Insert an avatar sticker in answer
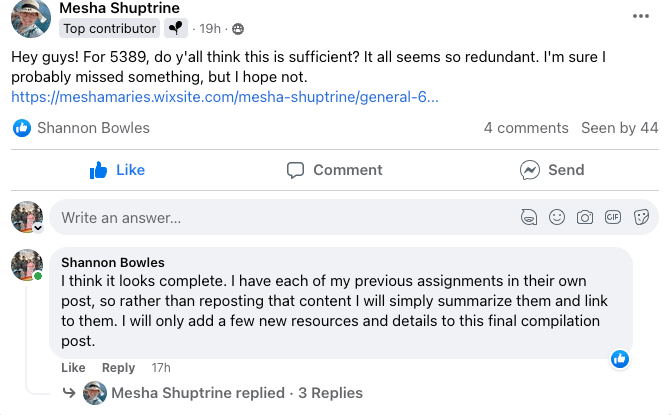The image size is (671, 415). click(528, 217)
